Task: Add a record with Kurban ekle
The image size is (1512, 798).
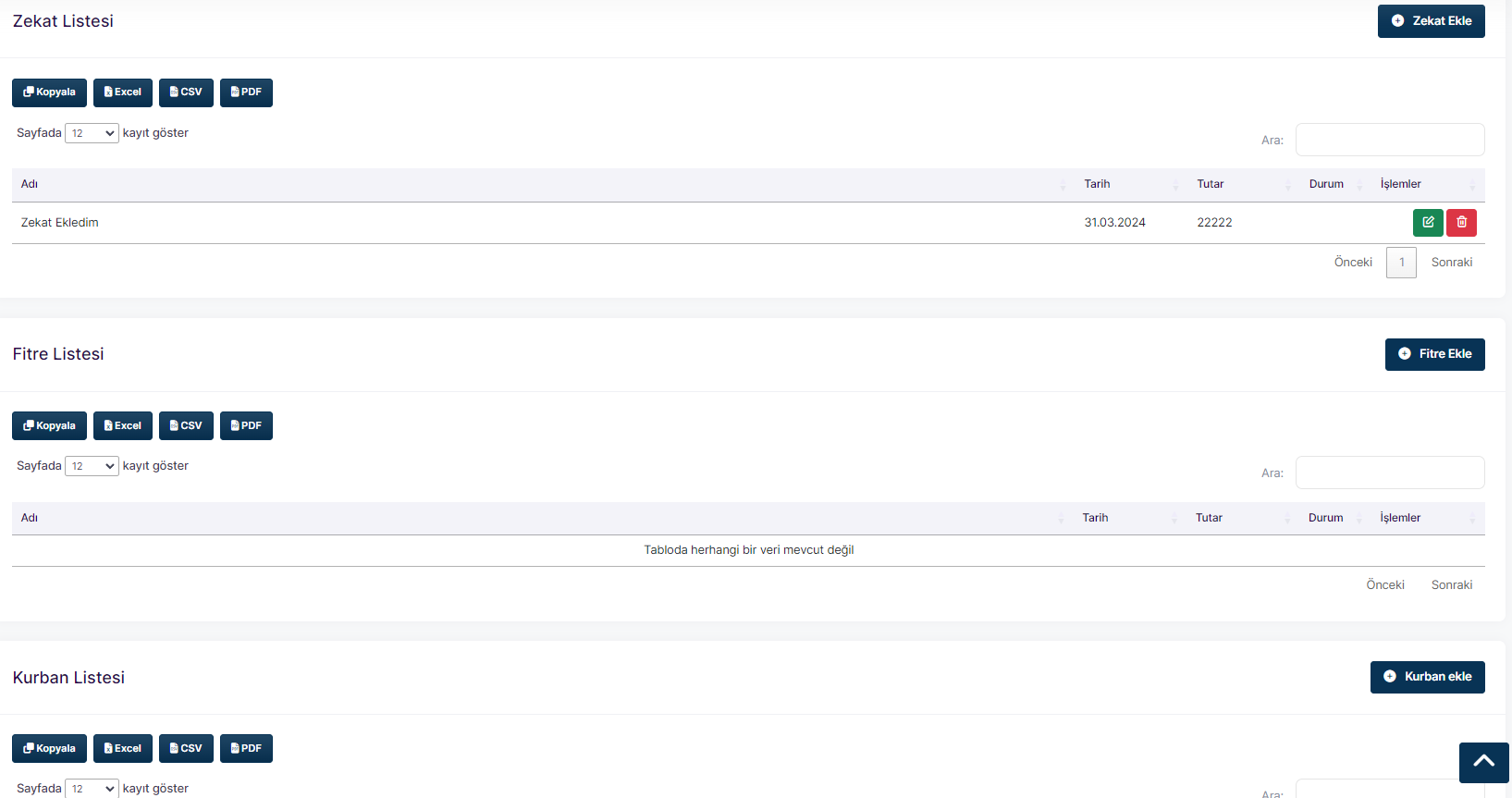Action: (x=1427, y=677)
